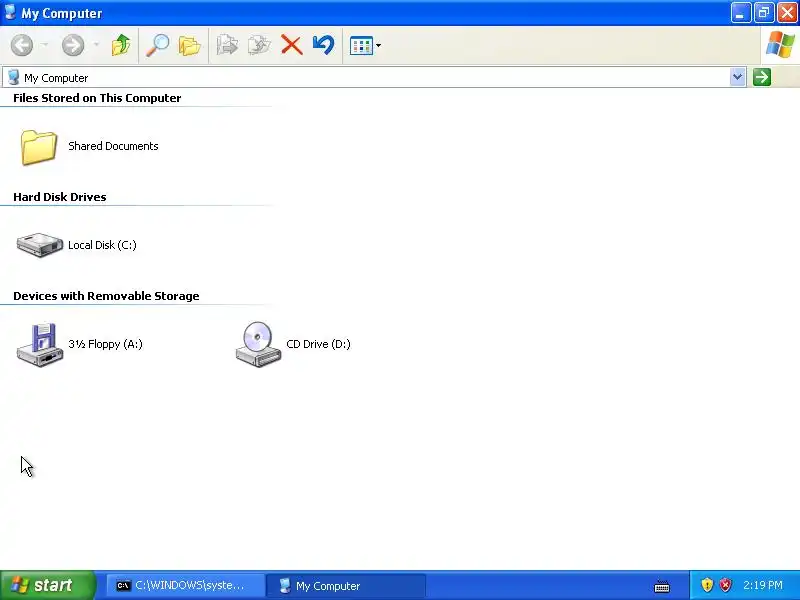
Task: Click the green Go arrow button
Action: tap(762, 77)
